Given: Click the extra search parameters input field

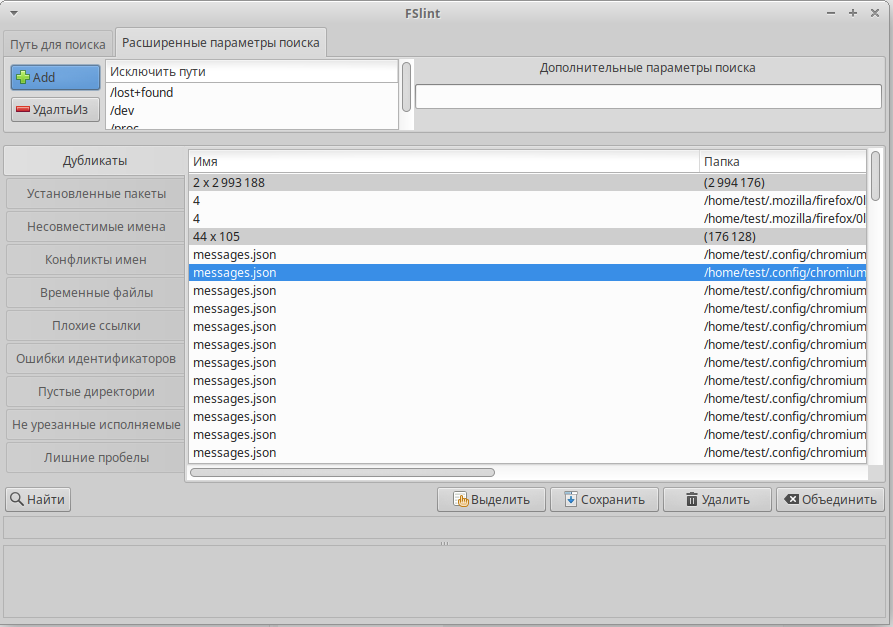Looking at the screenshot, I should point(648,97).
